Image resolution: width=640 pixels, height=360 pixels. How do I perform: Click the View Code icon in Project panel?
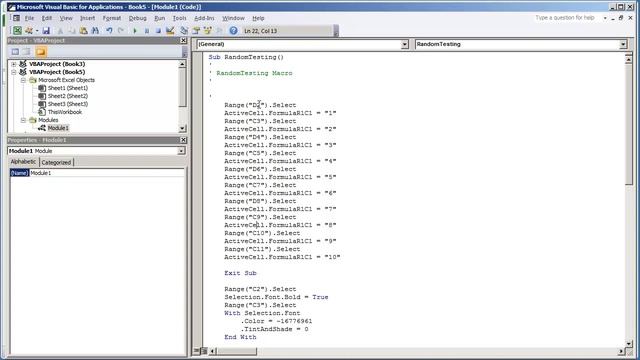click(15, 52)
